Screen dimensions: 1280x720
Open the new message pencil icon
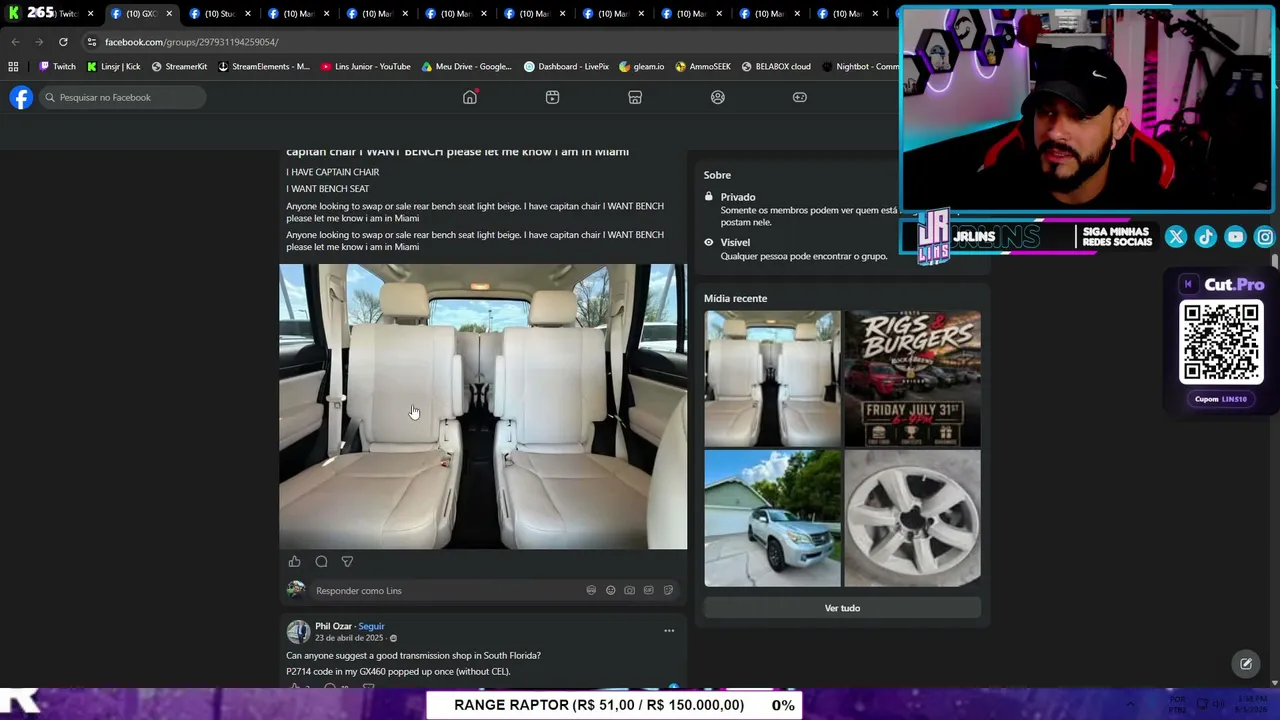pos(1246,664)
